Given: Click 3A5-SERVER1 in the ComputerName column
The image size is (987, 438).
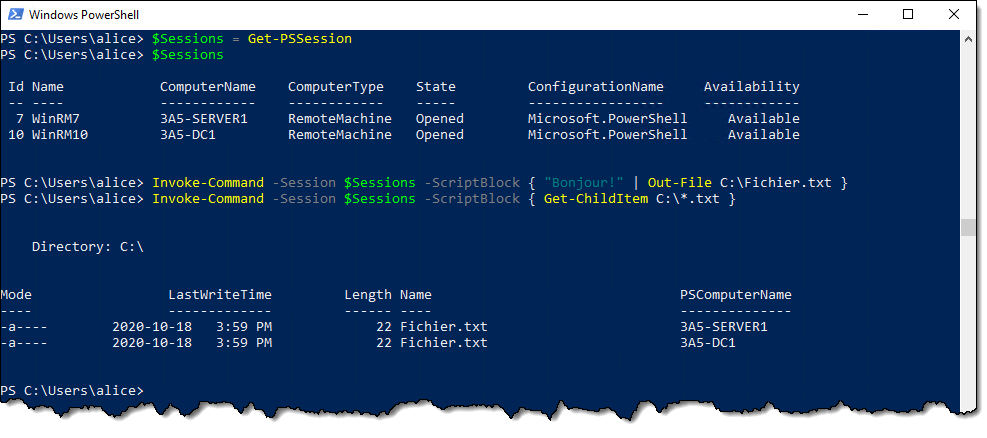Looking at the screenshot, I should click(203, 118).
